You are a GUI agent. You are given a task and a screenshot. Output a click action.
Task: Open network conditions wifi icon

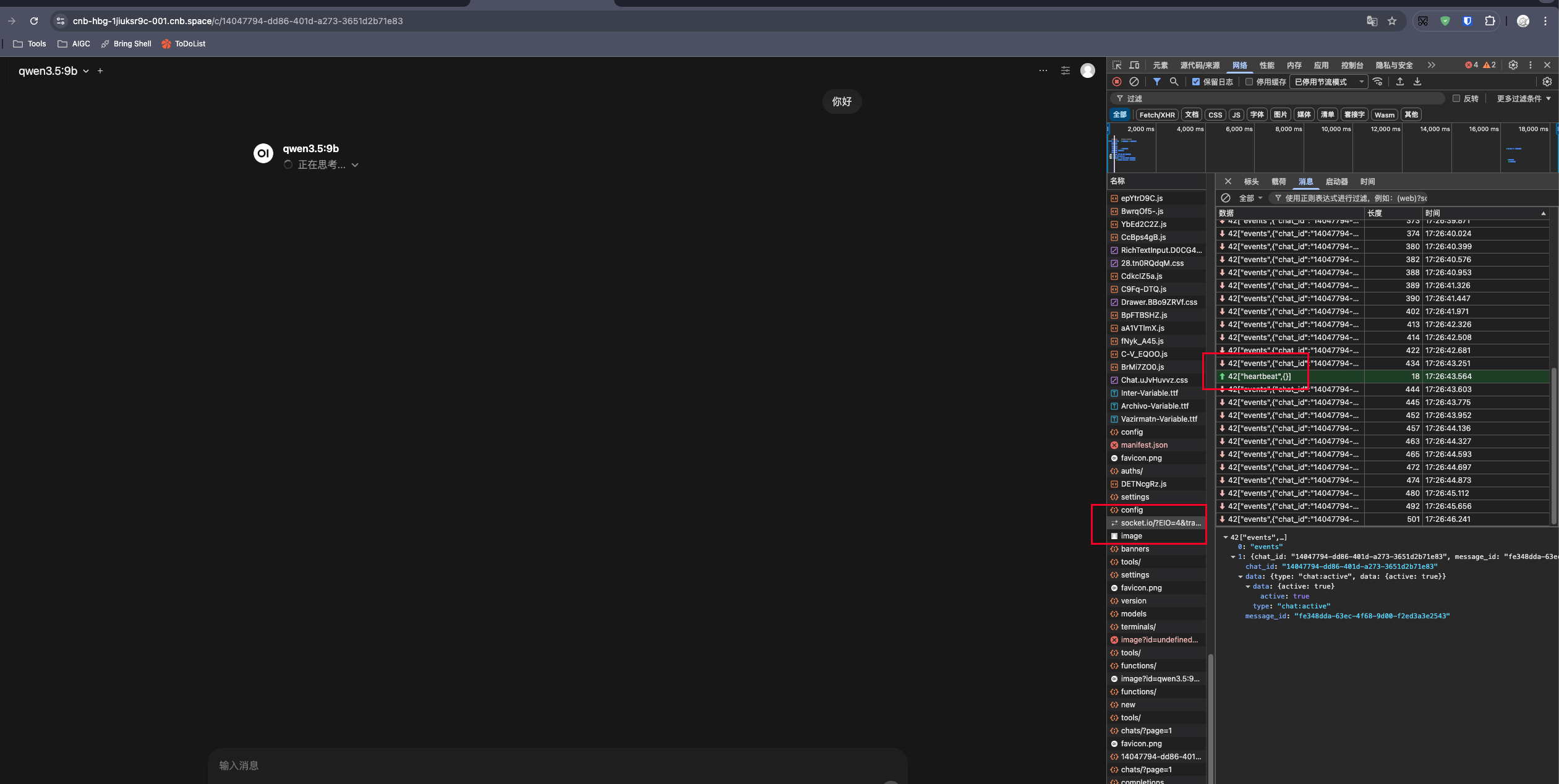[1378, 82]
